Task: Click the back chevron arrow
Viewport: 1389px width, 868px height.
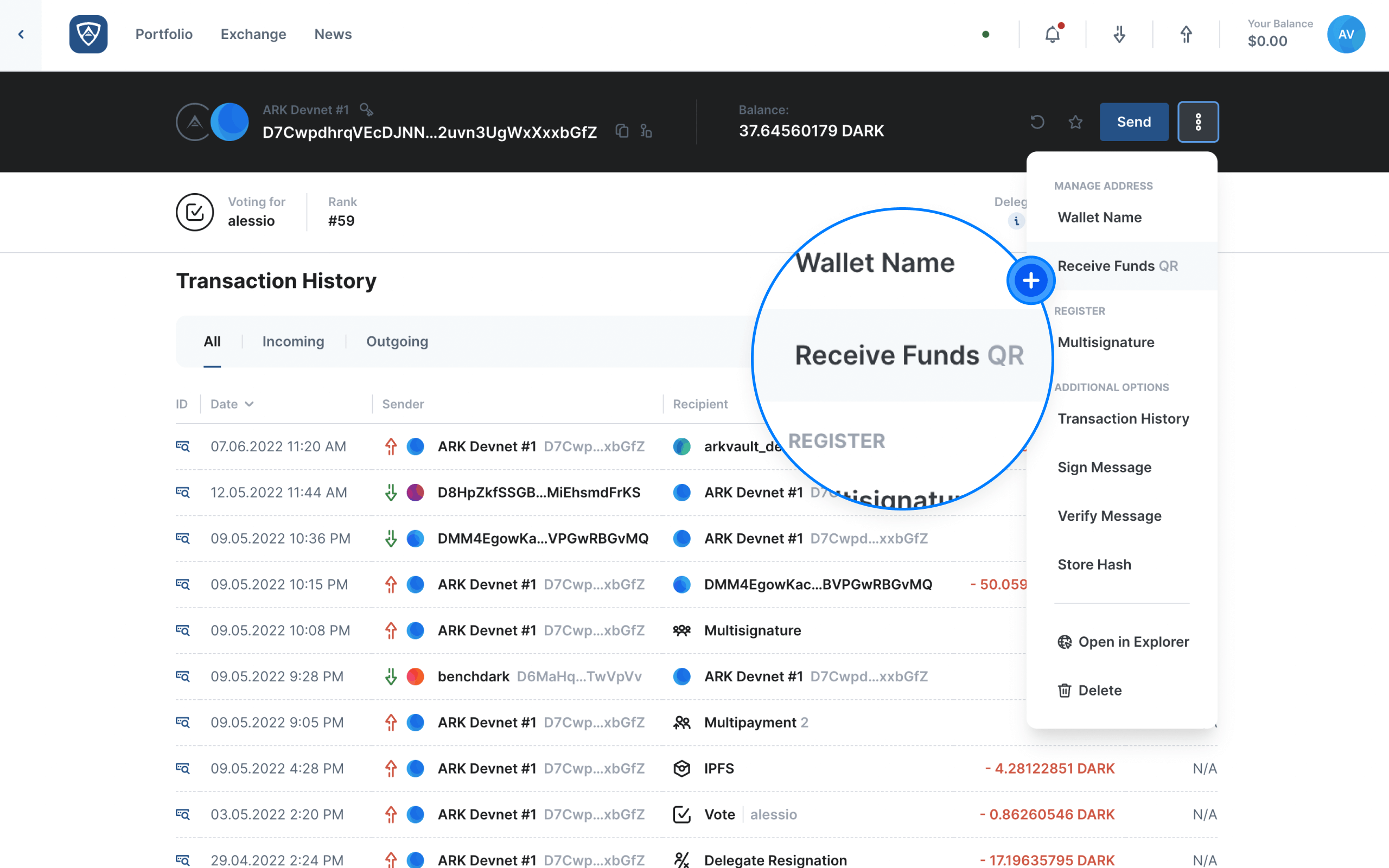Action: point(21,34)
